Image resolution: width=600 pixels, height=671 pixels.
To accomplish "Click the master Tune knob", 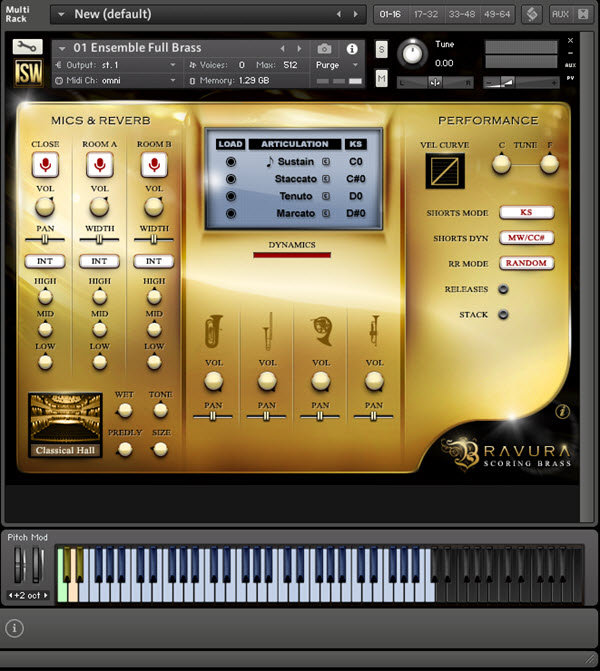I will pyautogui.click(x=413, y=54).
